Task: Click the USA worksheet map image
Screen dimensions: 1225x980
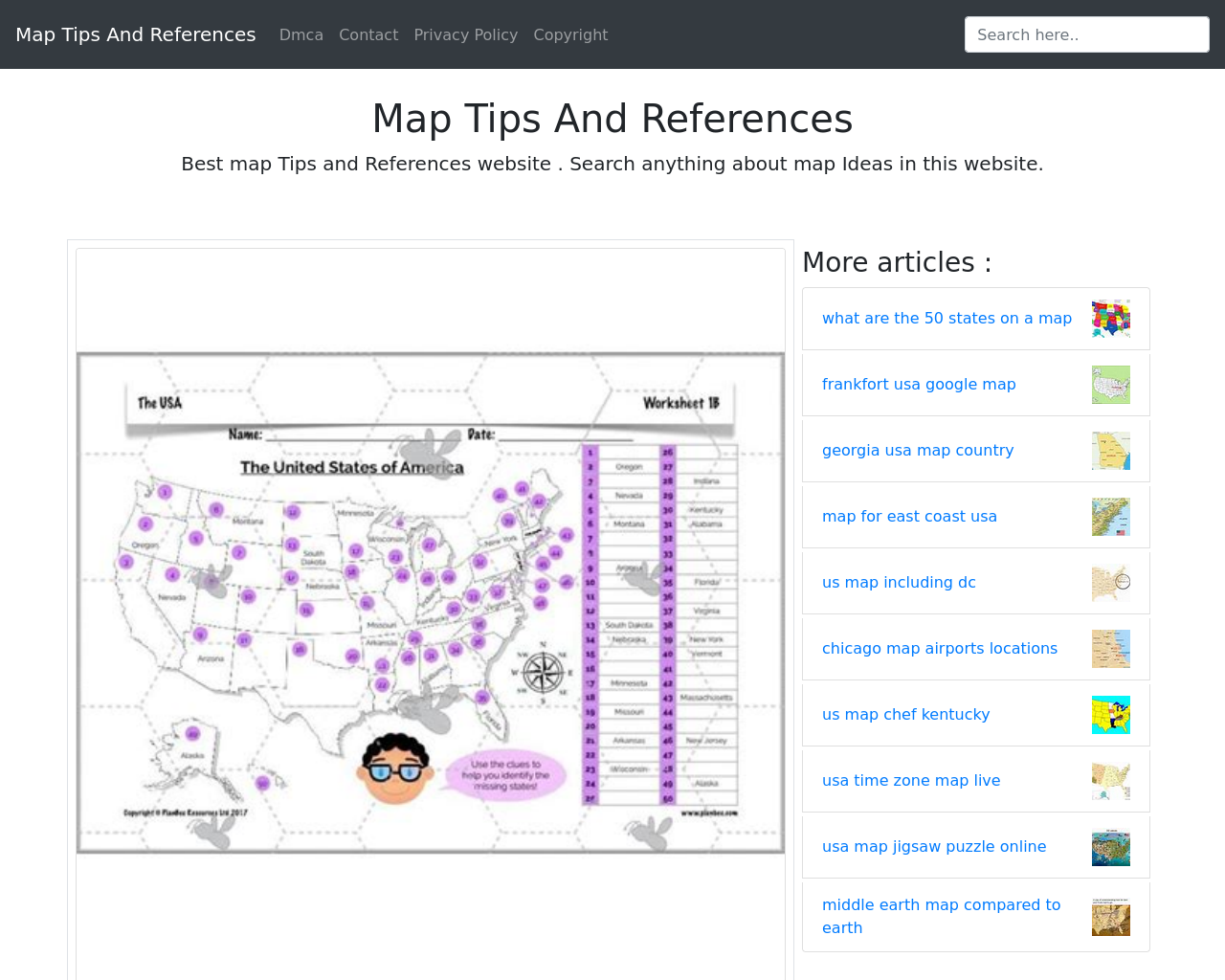Action: pos(431,603)
